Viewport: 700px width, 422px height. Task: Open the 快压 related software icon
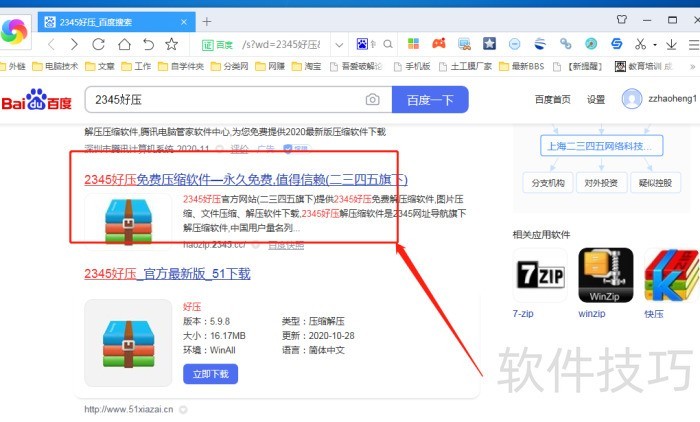pos(671,275)
